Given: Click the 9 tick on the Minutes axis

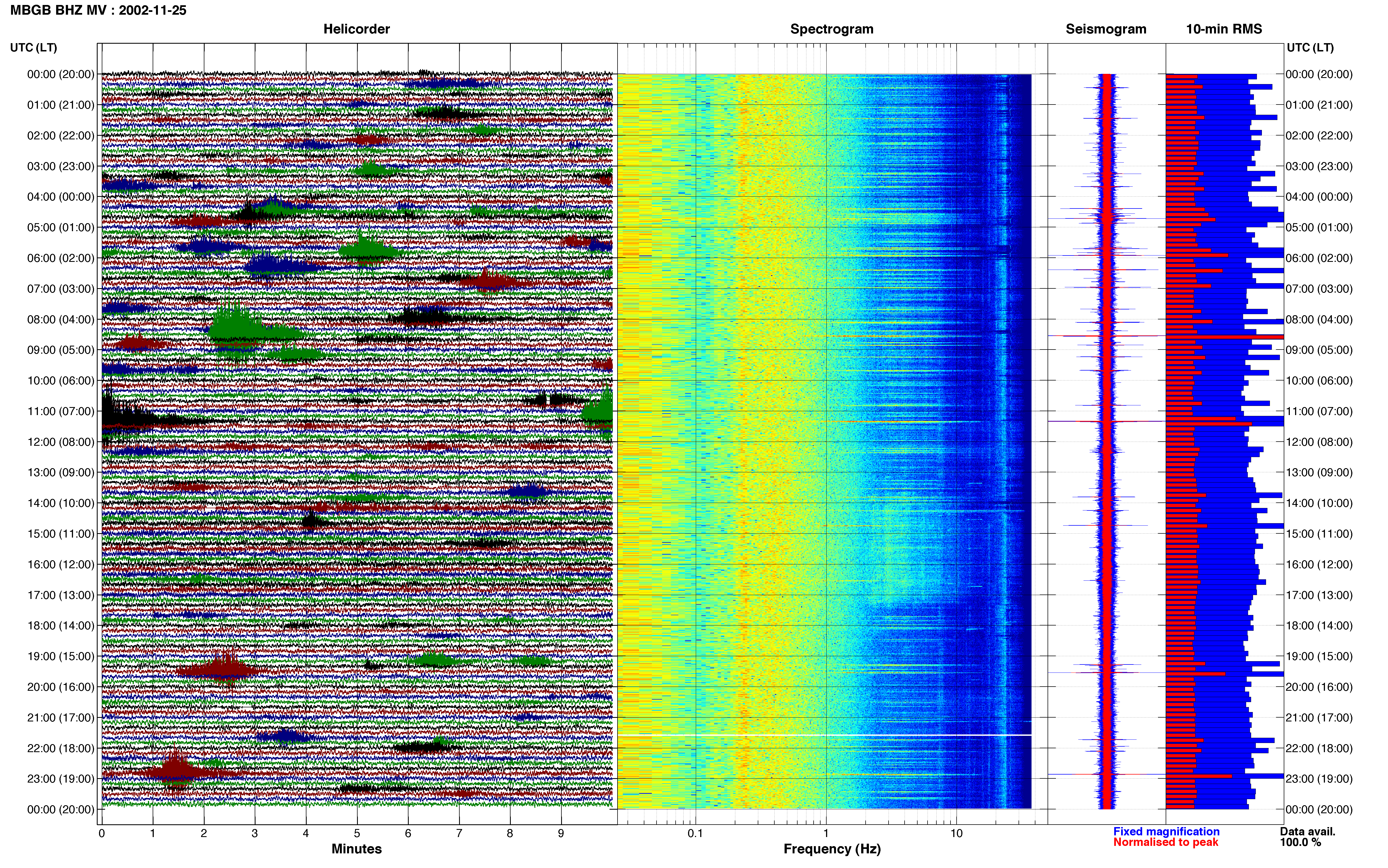Looking at the screenshot, I should pyautogui.click(x=561, y=833).
